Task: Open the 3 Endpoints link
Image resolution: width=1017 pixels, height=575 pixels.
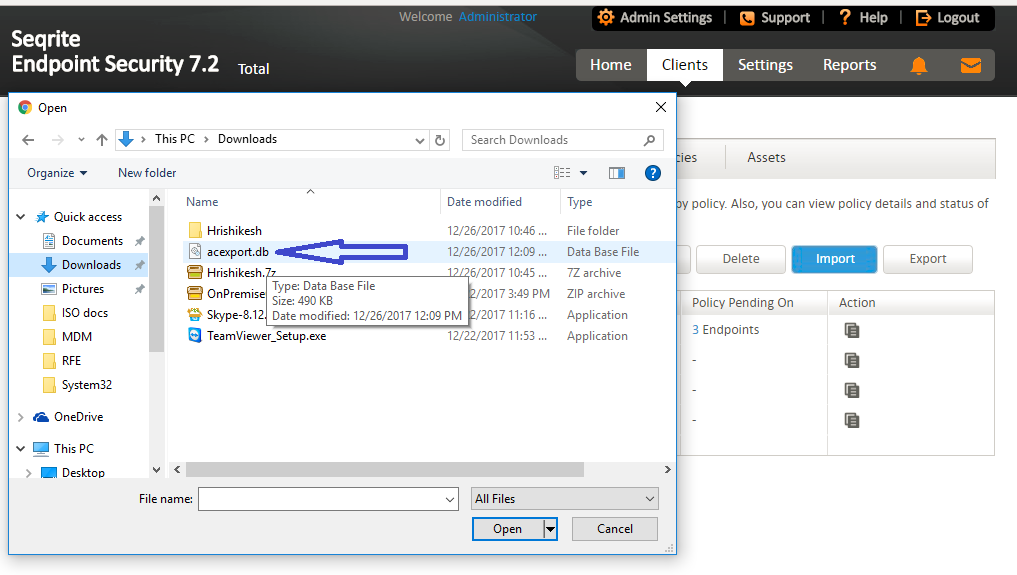Action: [725, 330]
